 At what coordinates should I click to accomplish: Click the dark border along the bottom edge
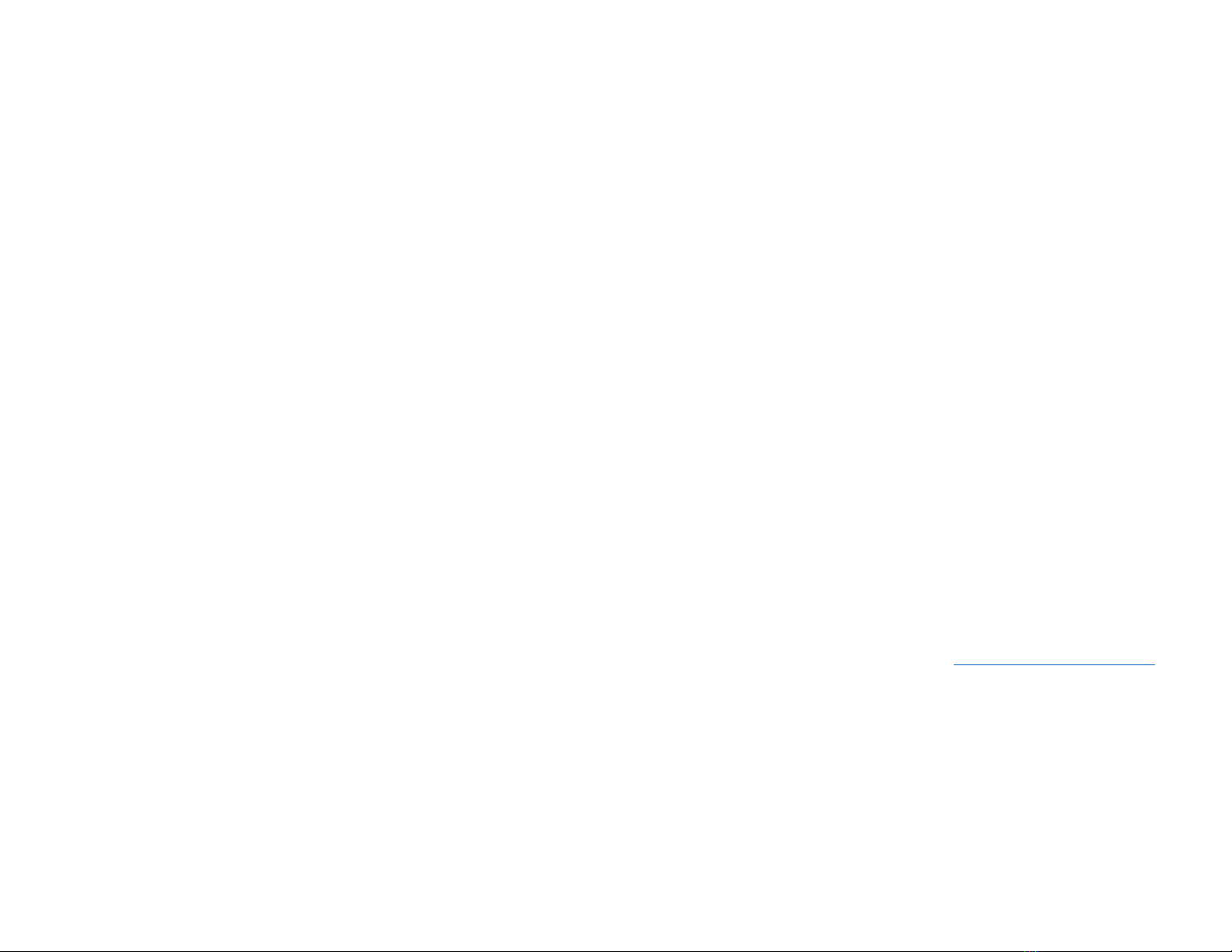click(x=616, y=950)
